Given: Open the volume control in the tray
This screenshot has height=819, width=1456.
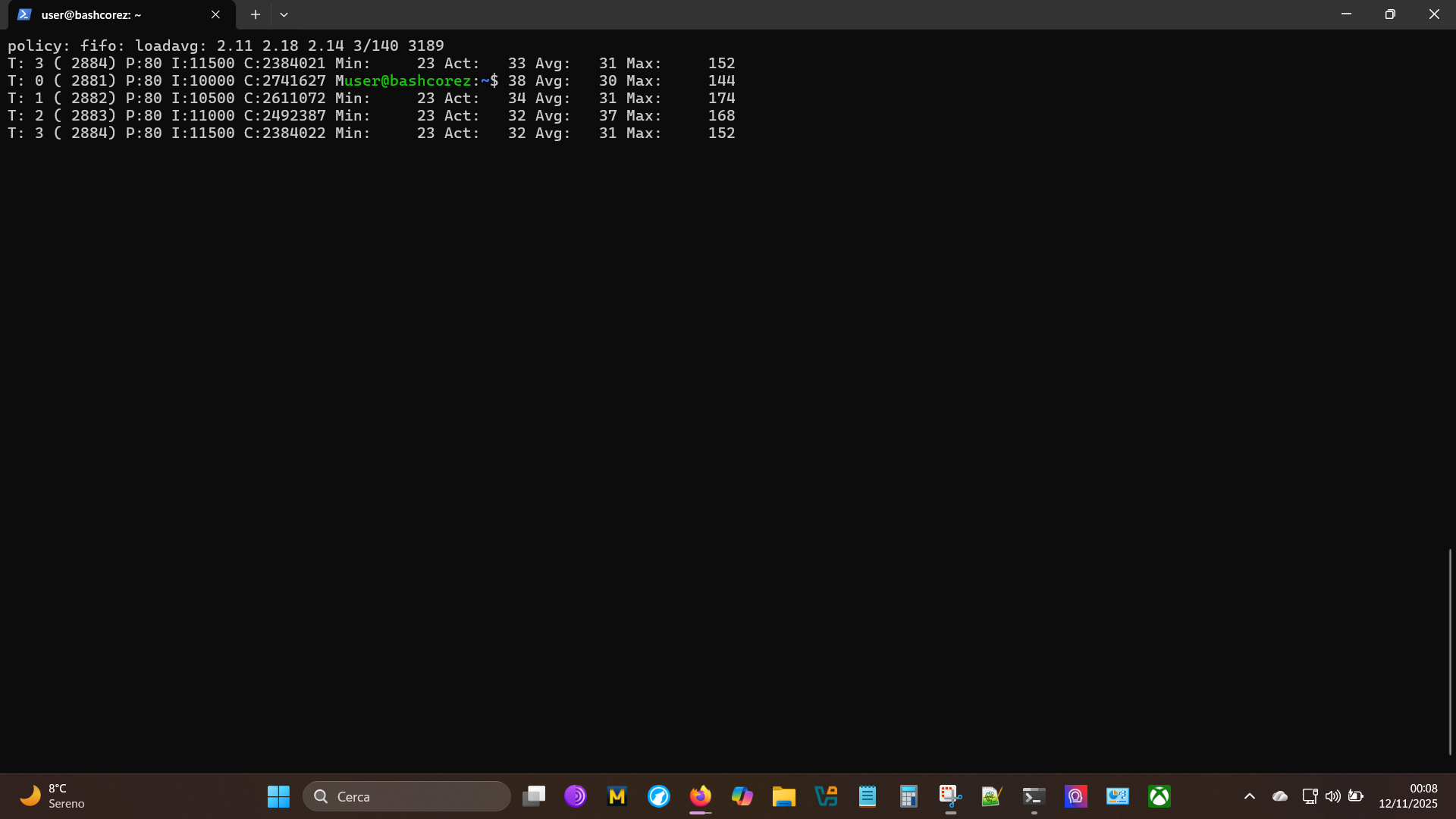Looking at the screenshot, I should coord(1332,796).
